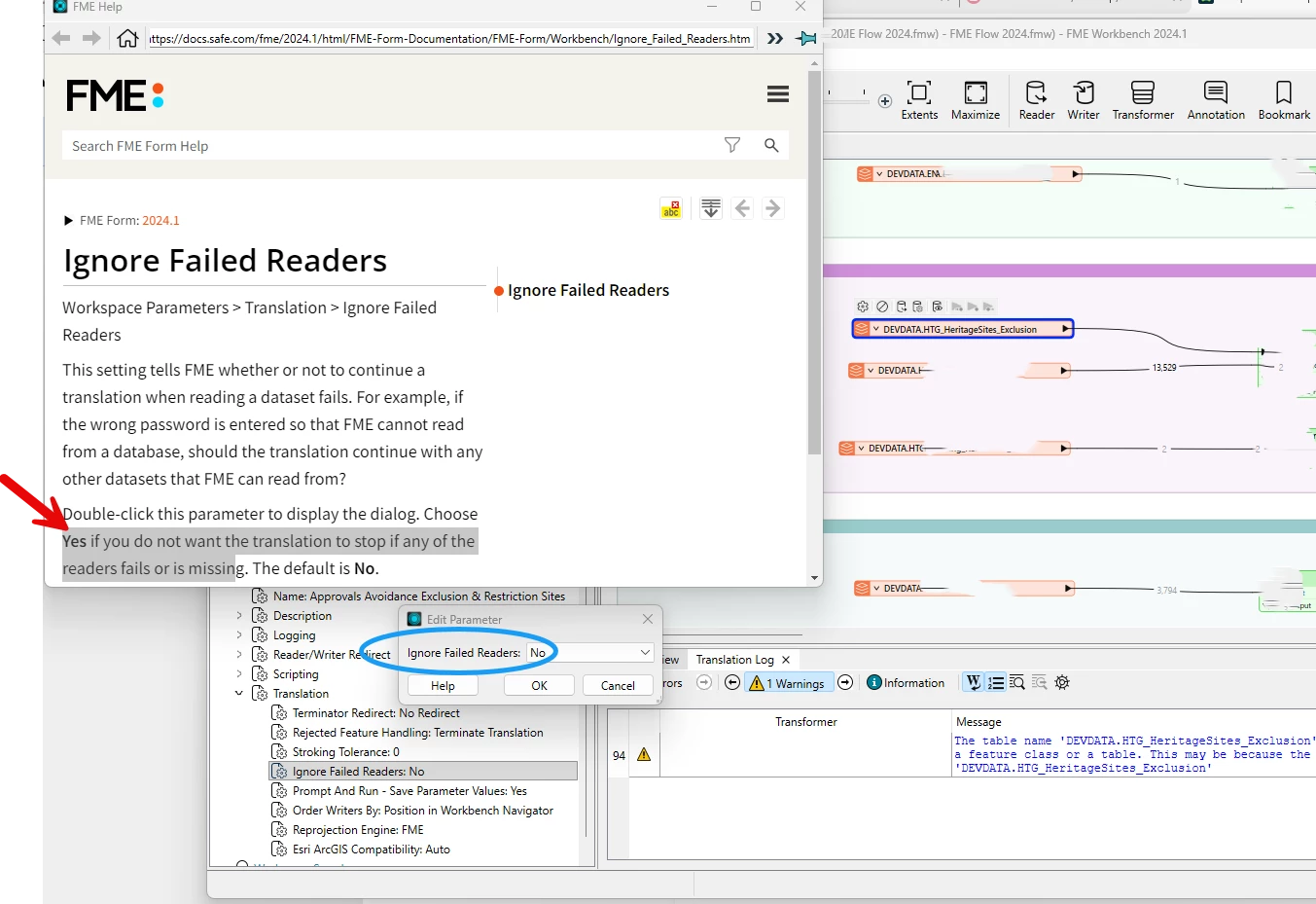The width and height of the screenshot is (1316, 904).
Task: Click the disable feature type icon
Action: [882, 307]
